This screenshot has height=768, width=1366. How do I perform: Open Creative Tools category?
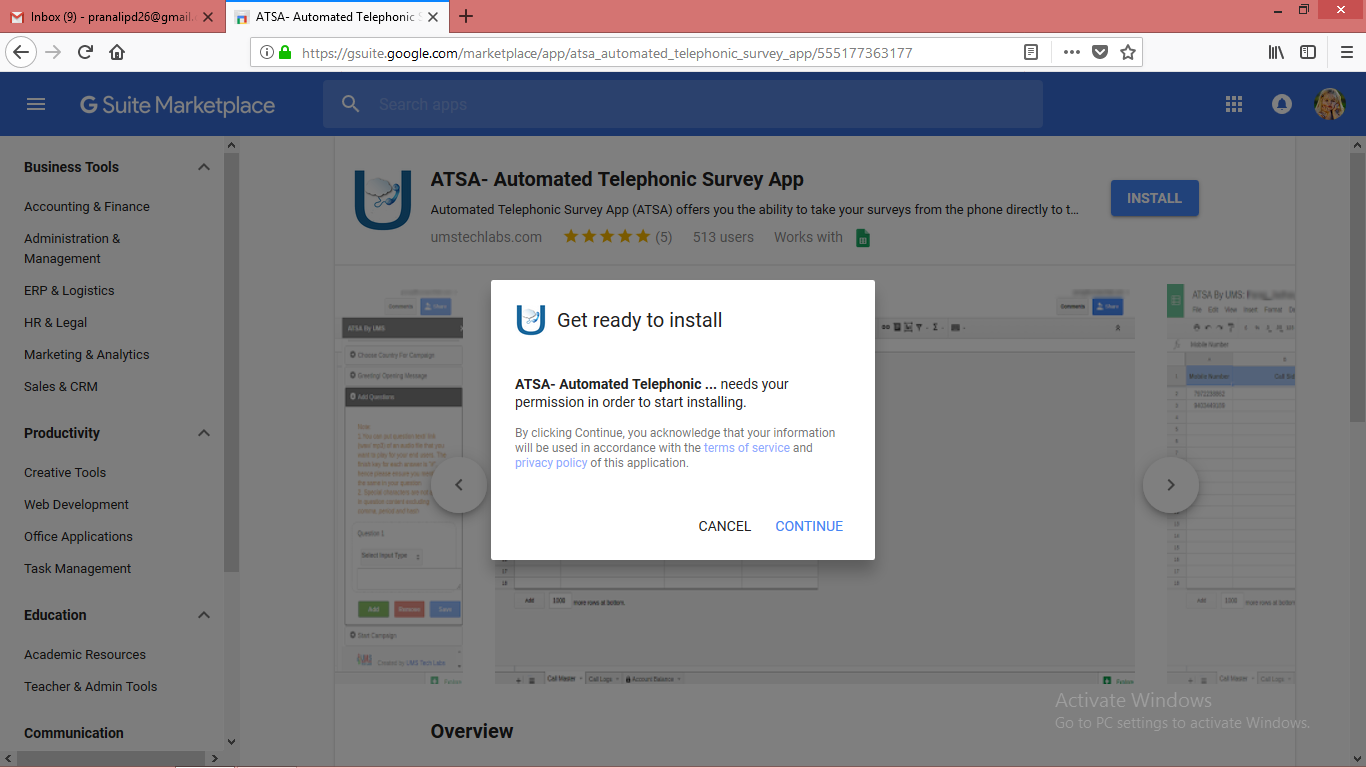65,473
